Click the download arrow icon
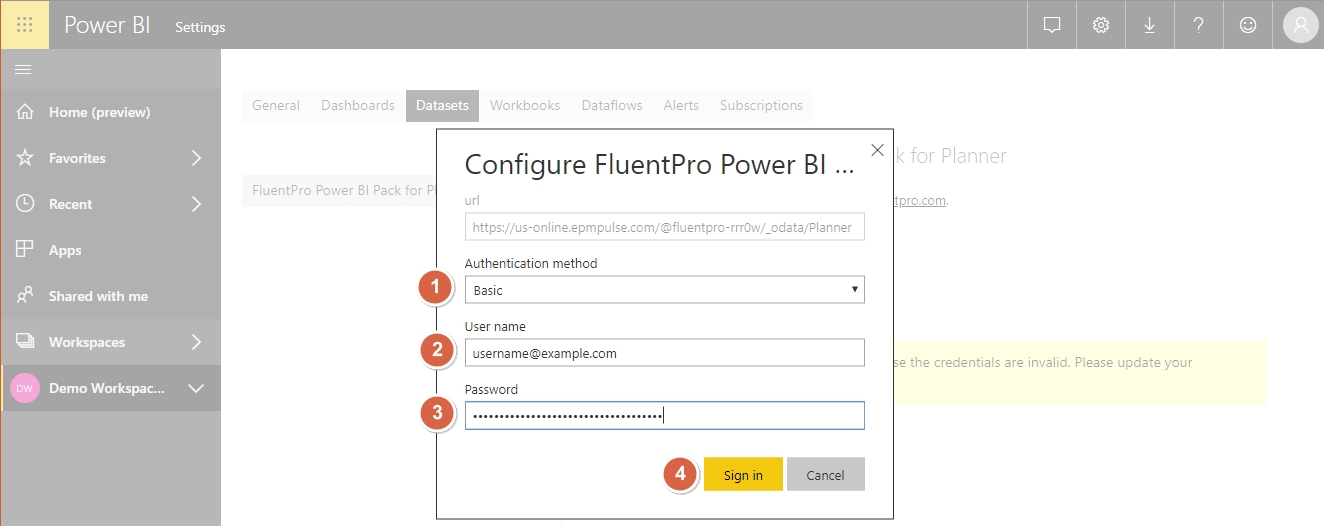The height and width of the screenshot is (526, 1324). (x=1150, y=26)
